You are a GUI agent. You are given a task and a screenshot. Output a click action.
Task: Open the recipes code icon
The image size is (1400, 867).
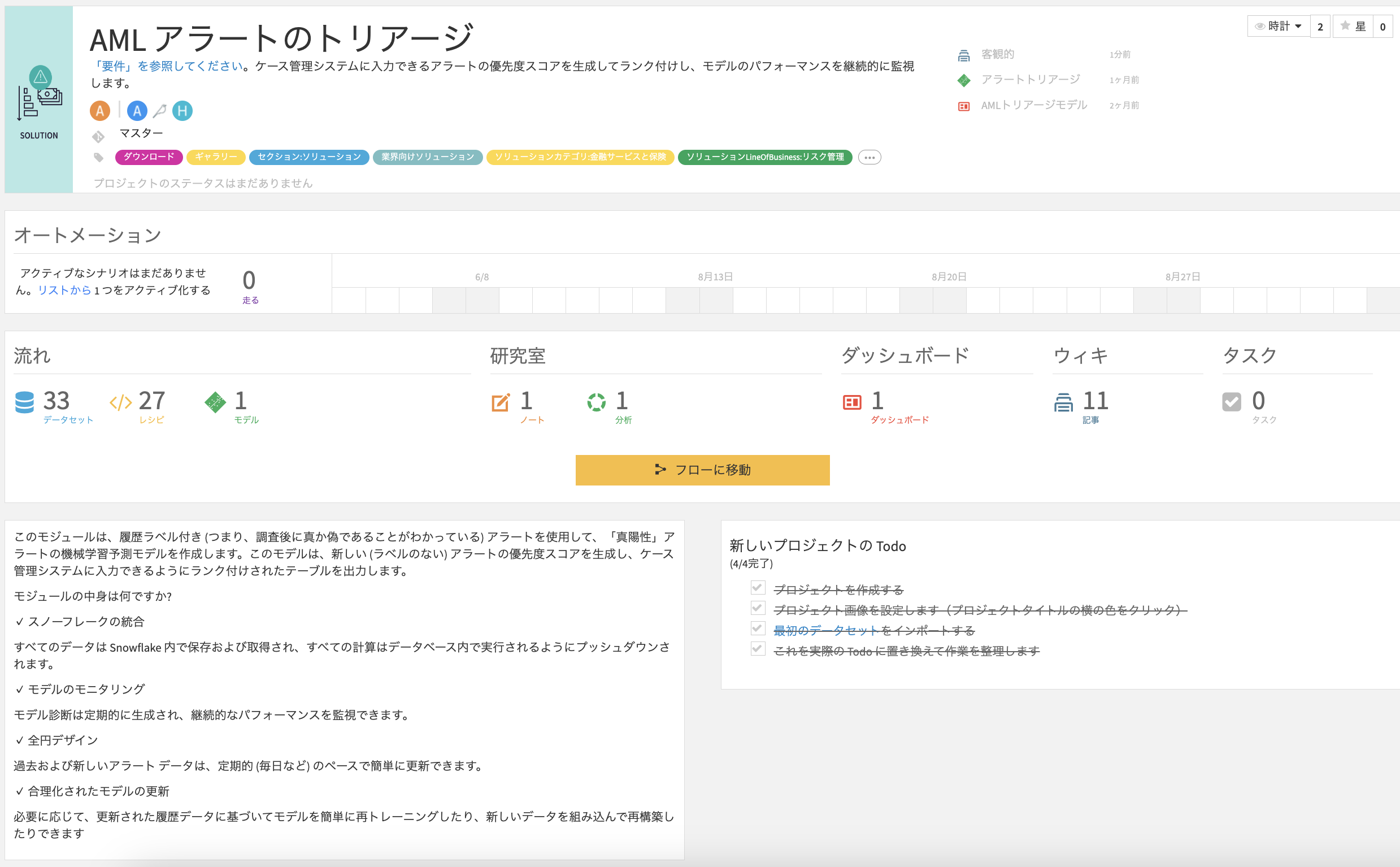point(120,402)
